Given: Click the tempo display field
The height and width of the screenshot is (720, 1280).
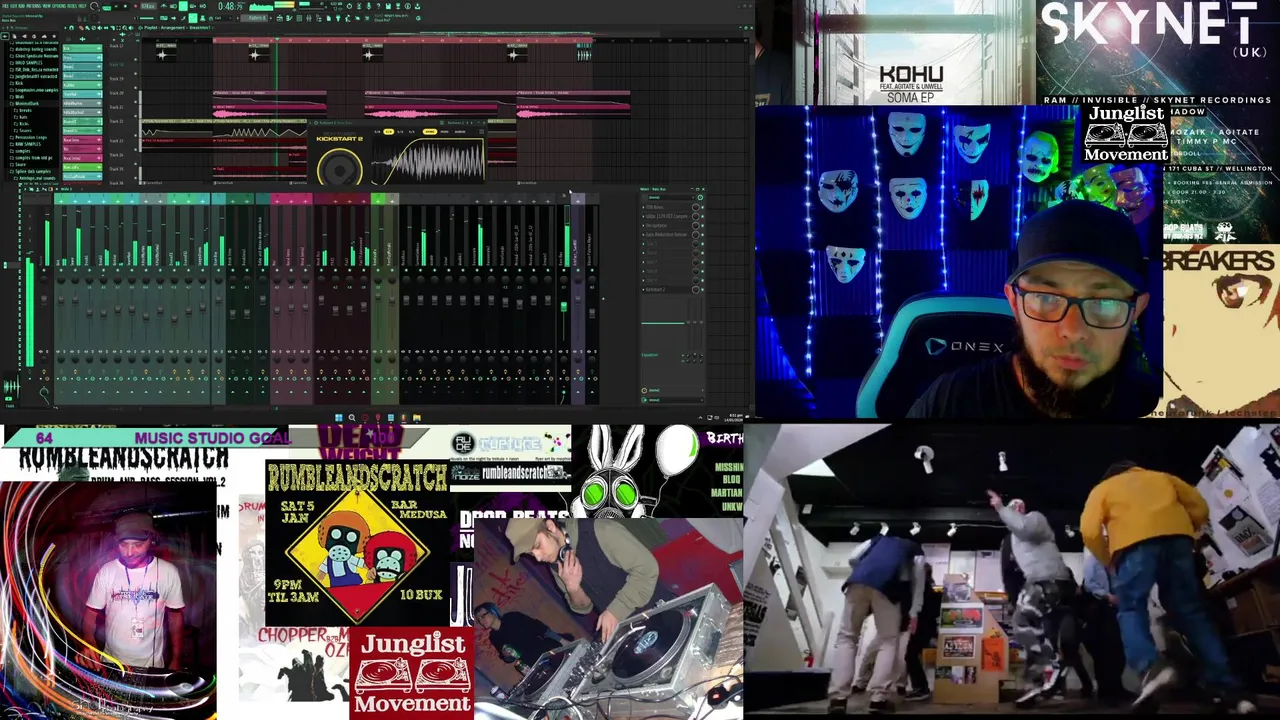Looking at the screenshot, I should 148,6.
